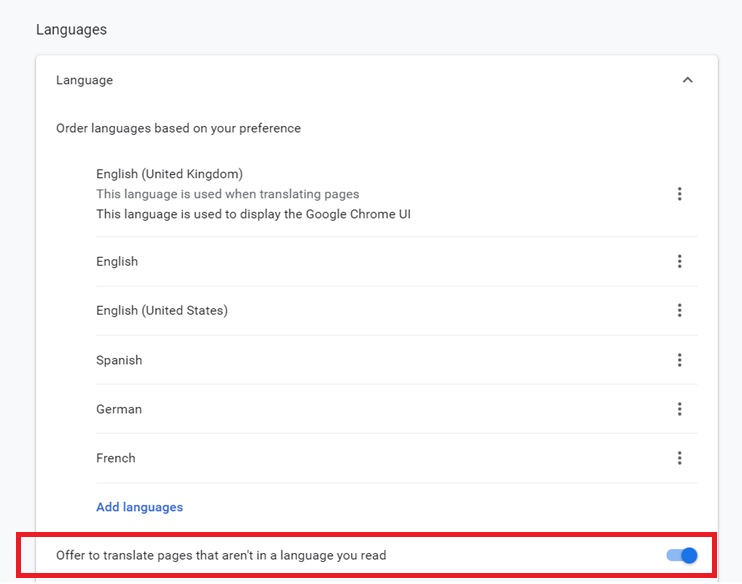Open three-dot menu for English
742x584 pixels.
pyautogui.click(x=679, y=262)
